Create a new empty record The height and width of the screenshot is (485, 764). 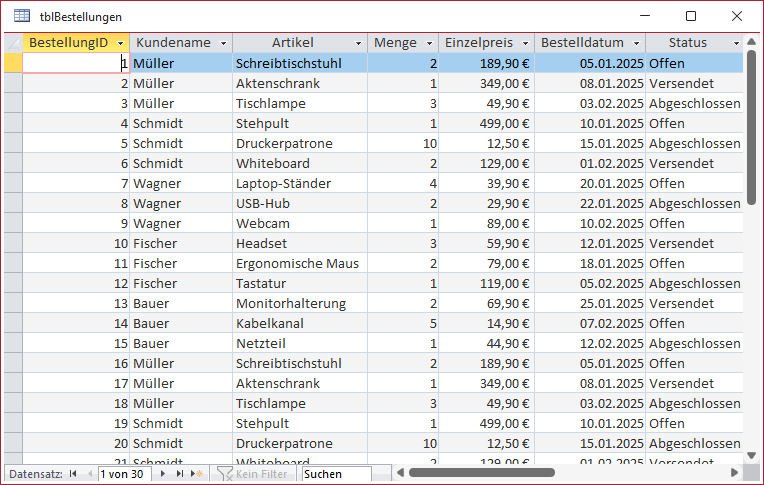click(197, 473)
